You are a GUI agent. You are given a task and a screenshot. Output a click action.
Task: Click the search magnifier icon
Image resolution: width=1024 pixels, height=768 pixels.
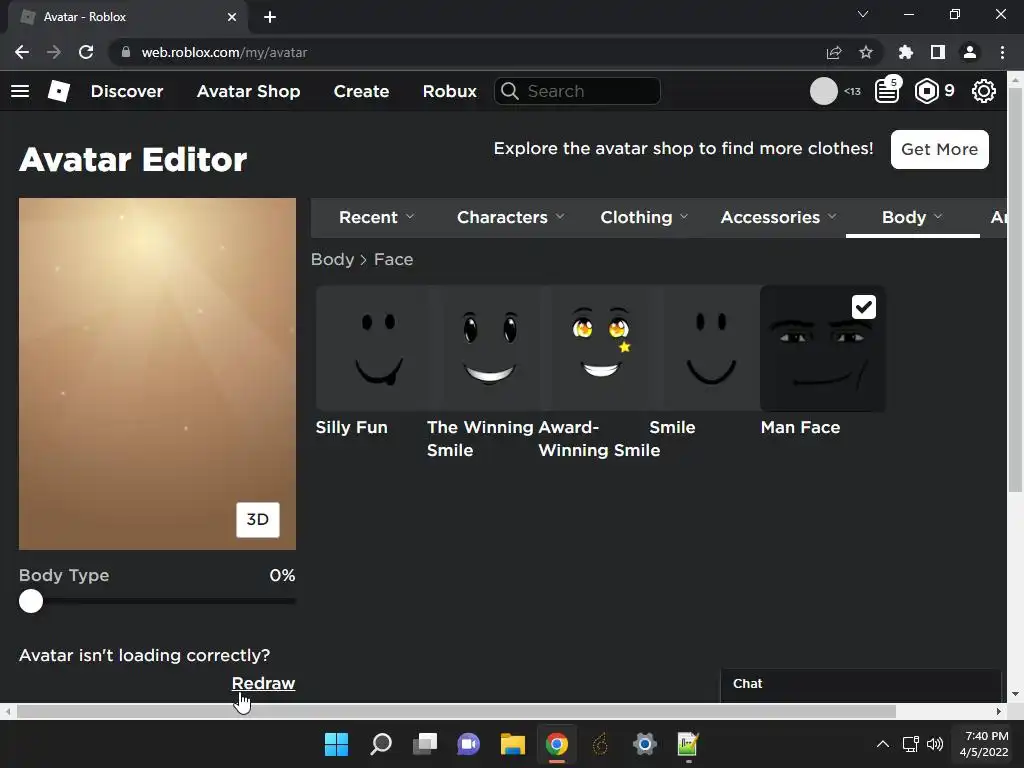pos(510,91)
